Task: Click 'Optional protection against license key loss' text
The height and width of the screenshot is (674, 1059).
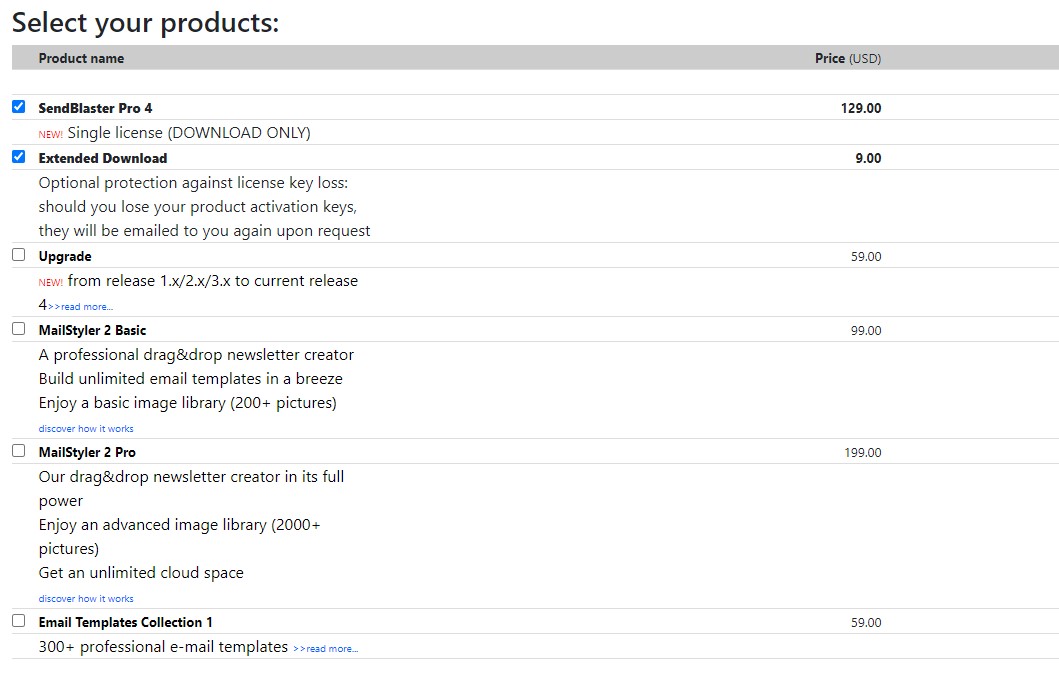Action: pyautogui.click(x=193, y=183)
